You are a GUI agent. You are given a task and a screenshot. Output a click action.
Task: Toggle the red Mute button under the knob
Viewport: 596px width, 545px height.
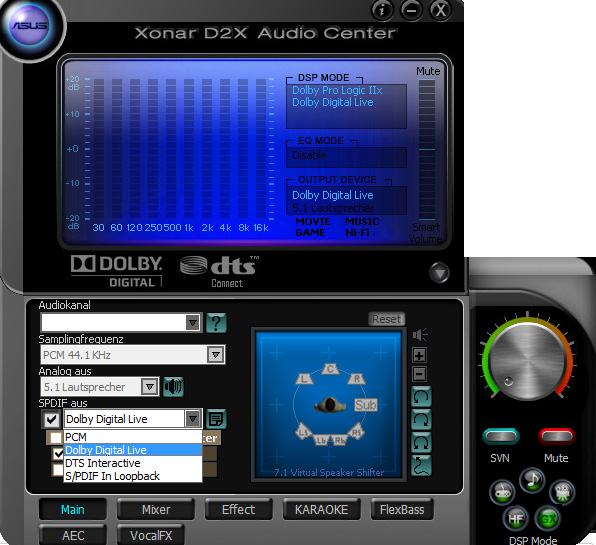(556, 436)
